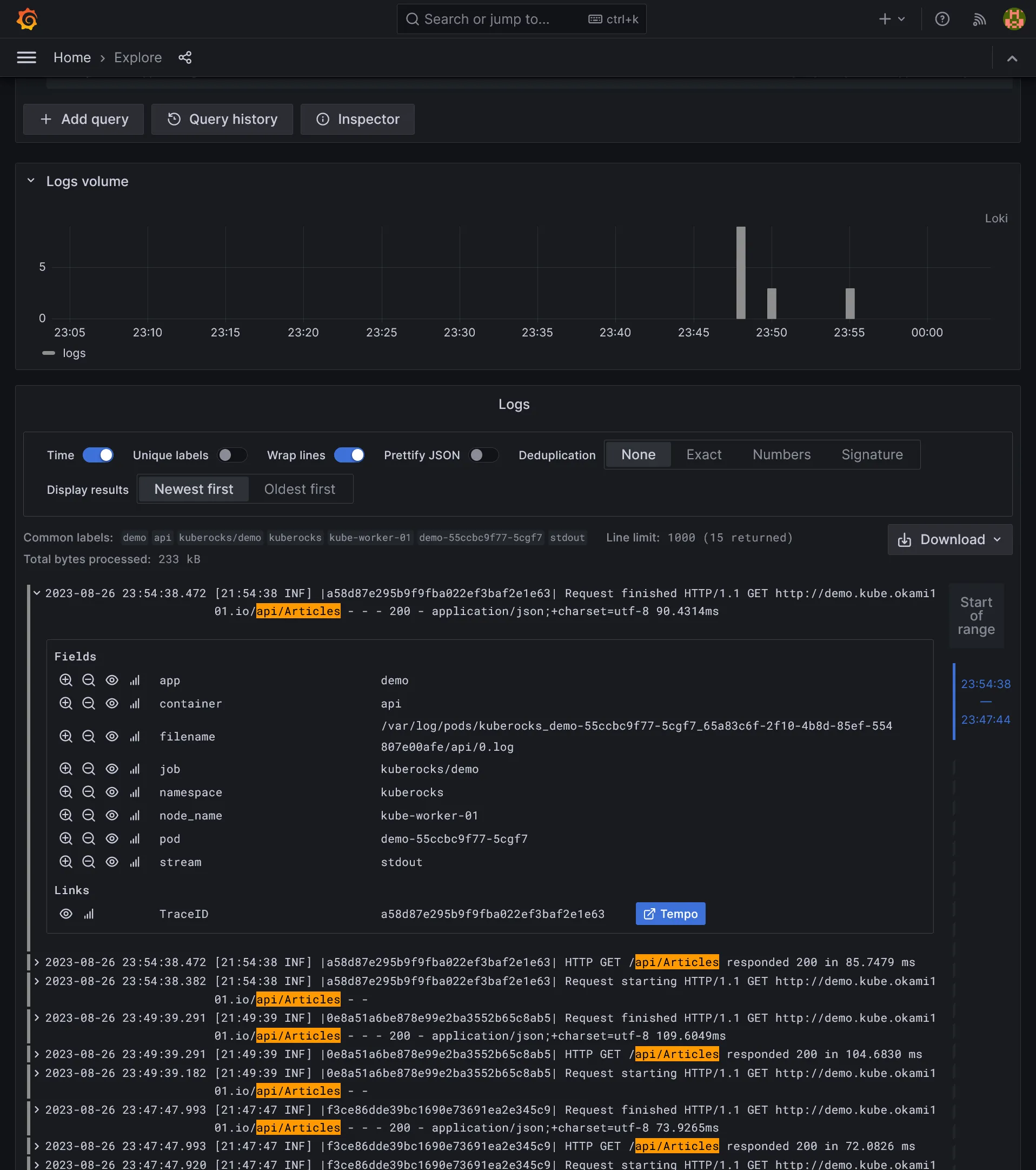Click filter-out-value icon on container field
The height and width of the screenshot is (1170, 1036).
pyautogui.click(x=89, y=703)
